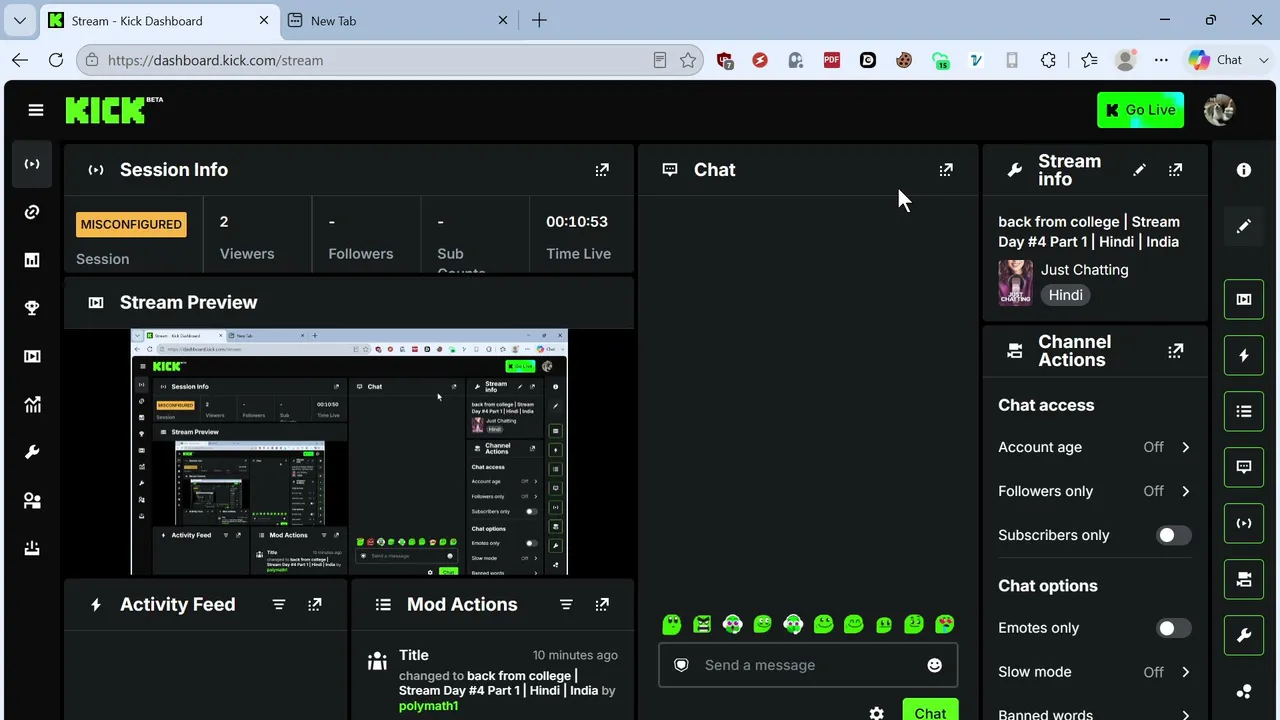The height and width of the screenshot is (720, 1280).
Task: Open browser settings and more menu
Action: 1161,60
